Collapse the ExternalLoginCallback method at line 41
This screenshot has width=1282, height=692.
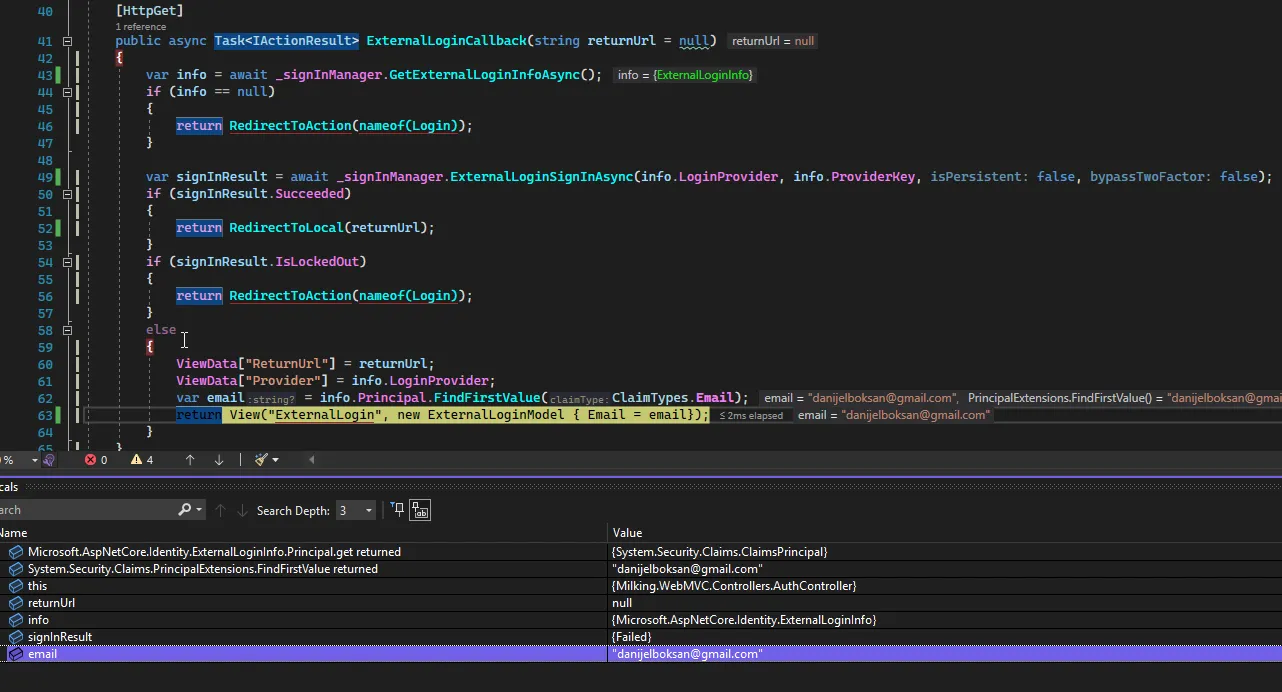pos(67,42)
